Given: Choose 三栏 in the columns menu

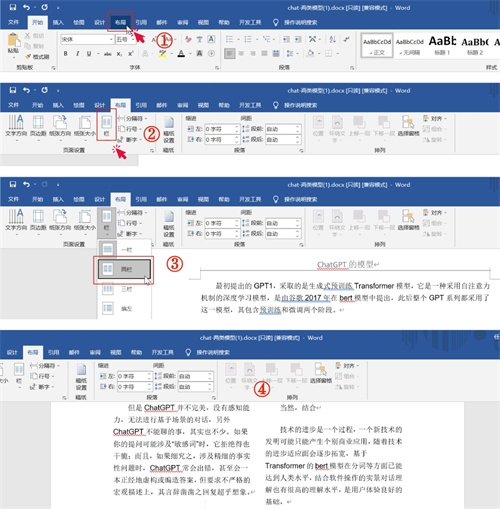Looking at the screenshot, I should 124,289.
